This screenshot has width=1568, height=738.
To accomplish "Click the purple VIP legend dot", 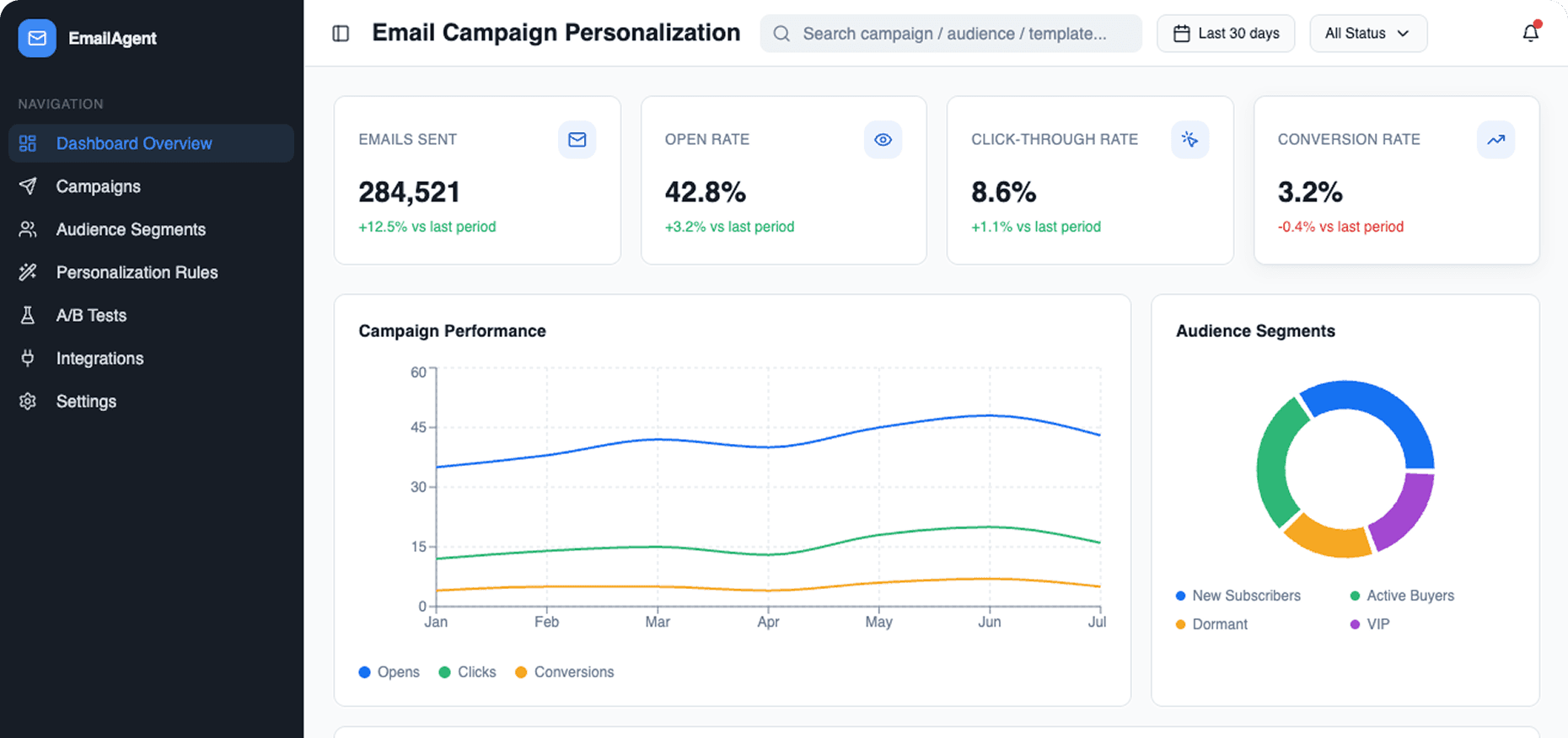I will click(x=1354, y=623).
